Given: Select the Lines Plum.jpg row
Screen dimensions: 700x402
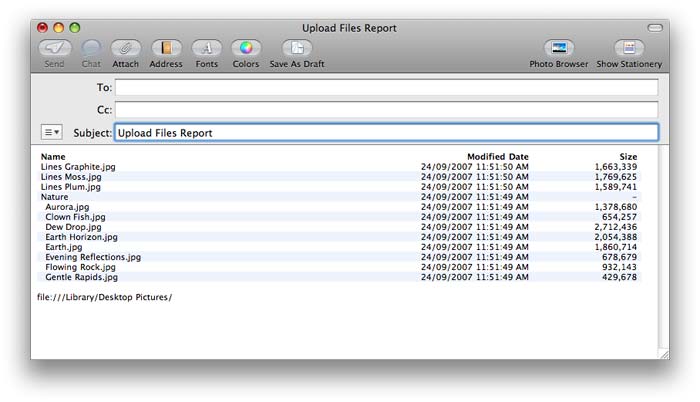Looking at the screenshot, I should click(x=339, y=187).
